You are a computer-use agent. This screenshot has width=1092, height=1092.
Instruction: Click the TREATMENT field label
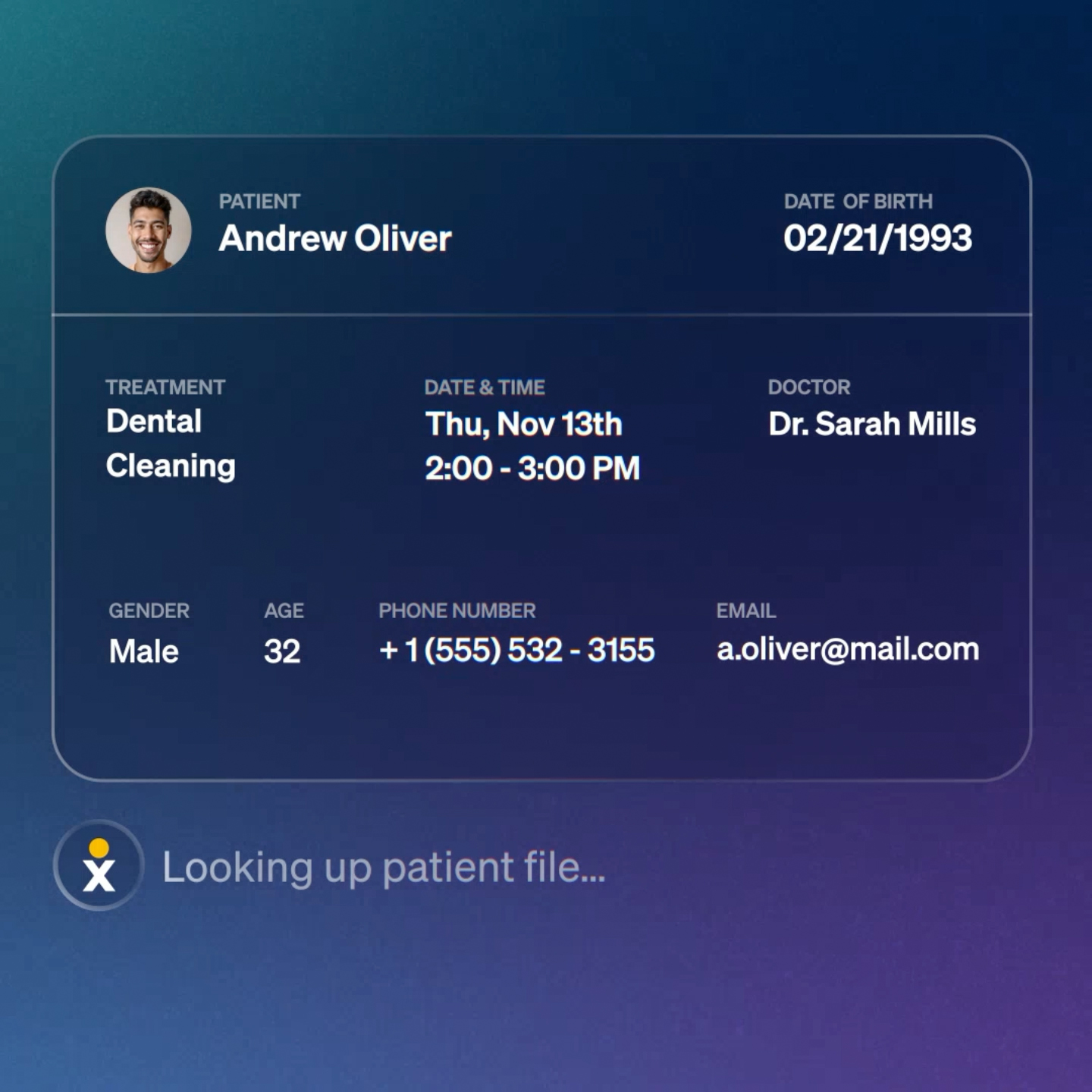(165, 388)
